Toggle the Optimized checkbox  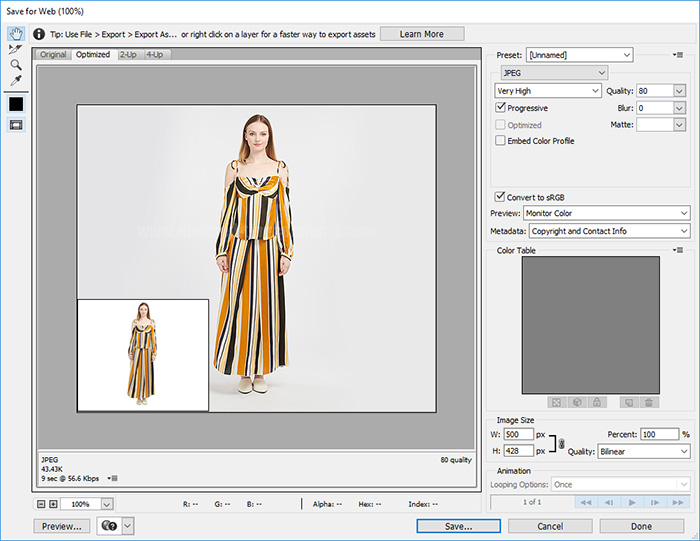click(500, 125)
